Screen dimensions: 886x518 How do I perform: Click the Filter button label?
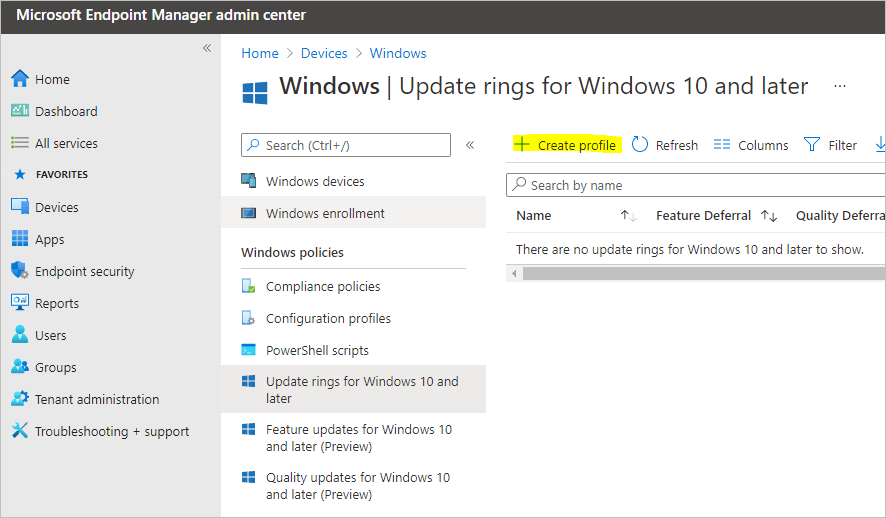(842, 145)
